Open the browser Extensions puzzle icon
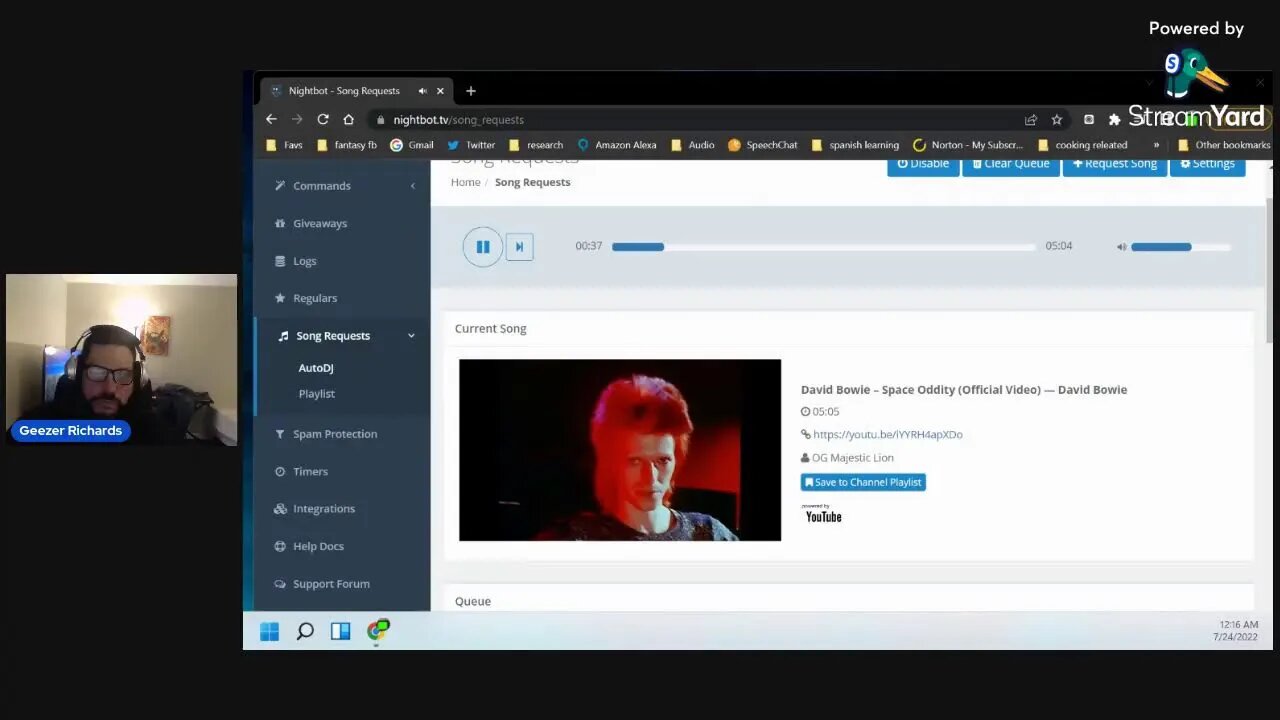1280x720 pixels. (1114, 120)
